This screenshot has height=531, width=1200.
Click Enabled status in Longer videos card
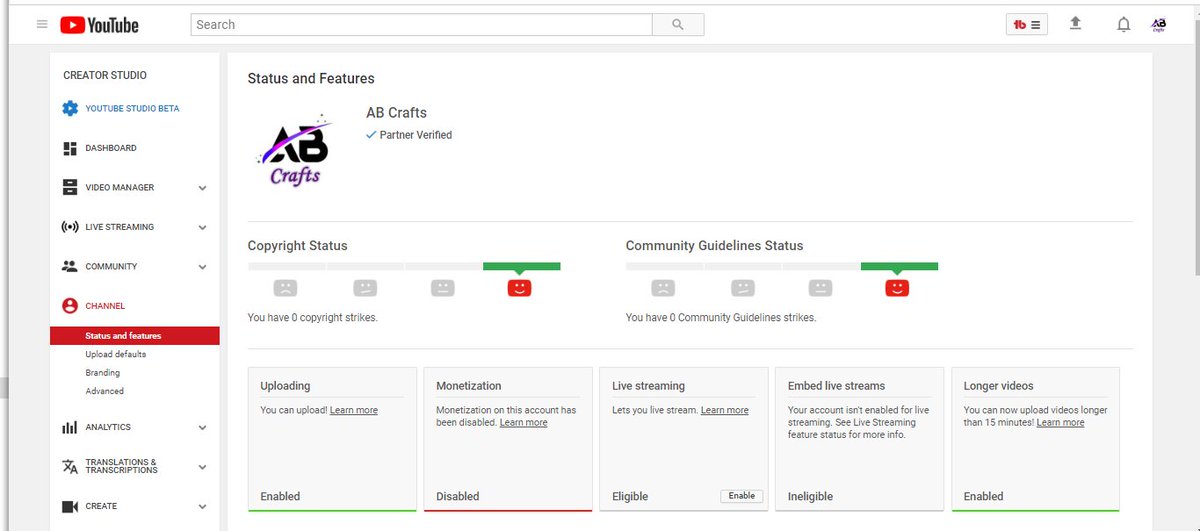[x=984, y=496]
